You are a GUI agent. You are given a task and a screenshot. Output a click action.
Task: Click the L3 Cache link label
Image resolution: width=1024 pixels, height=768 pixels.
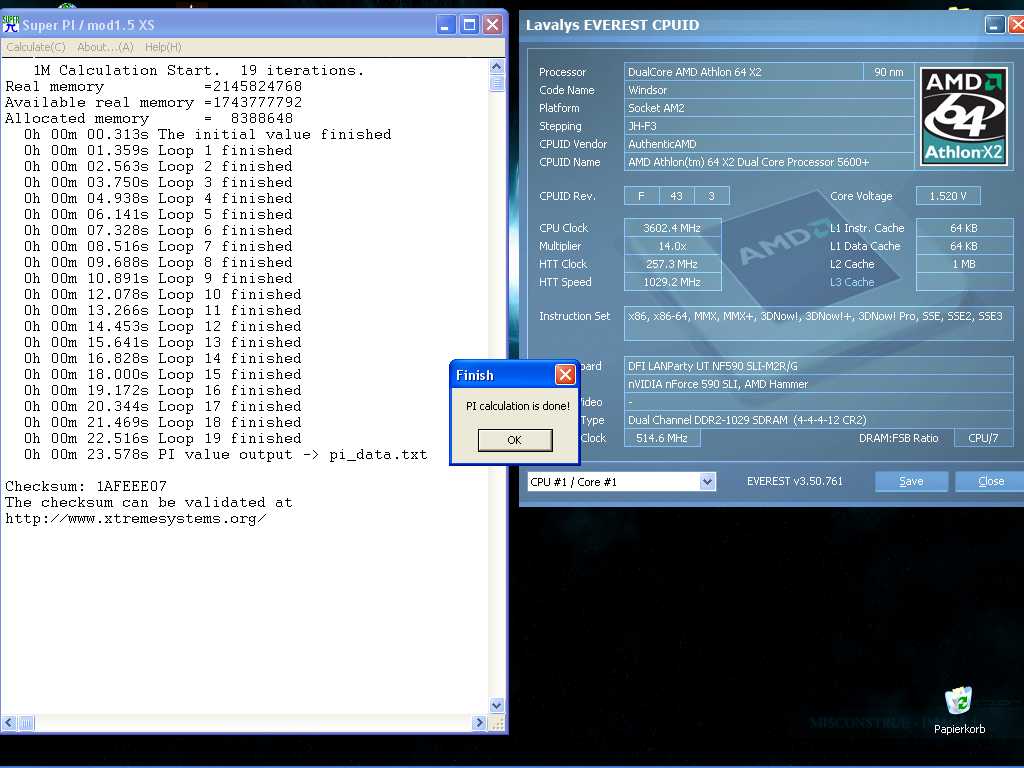852,282
